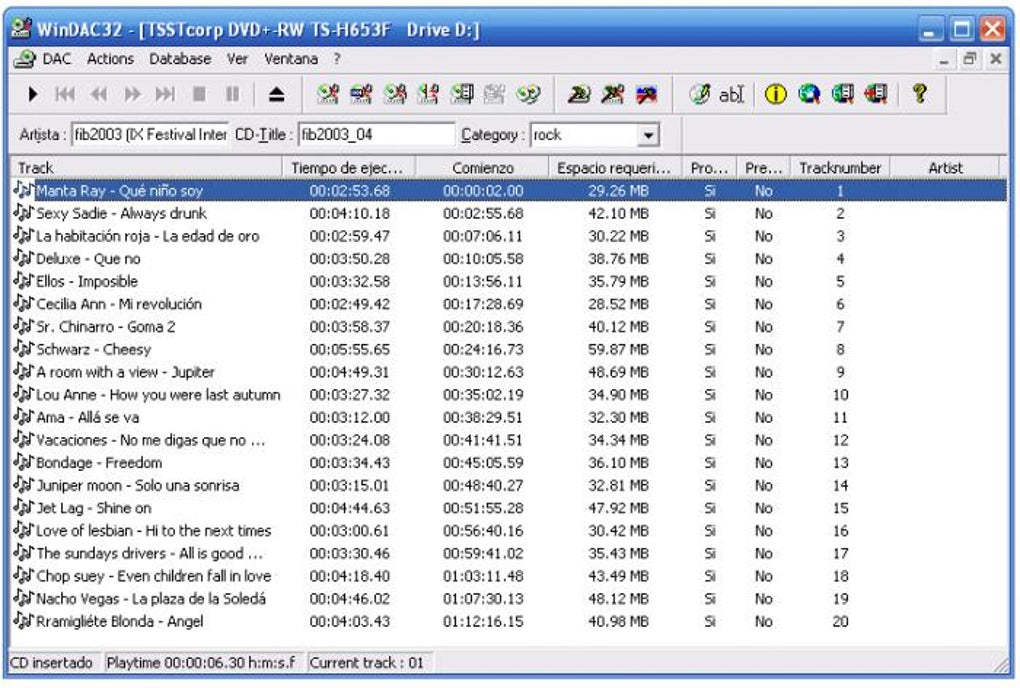Select track 'Cecilia Ann - Mi revolución'

tap(118, 304)
